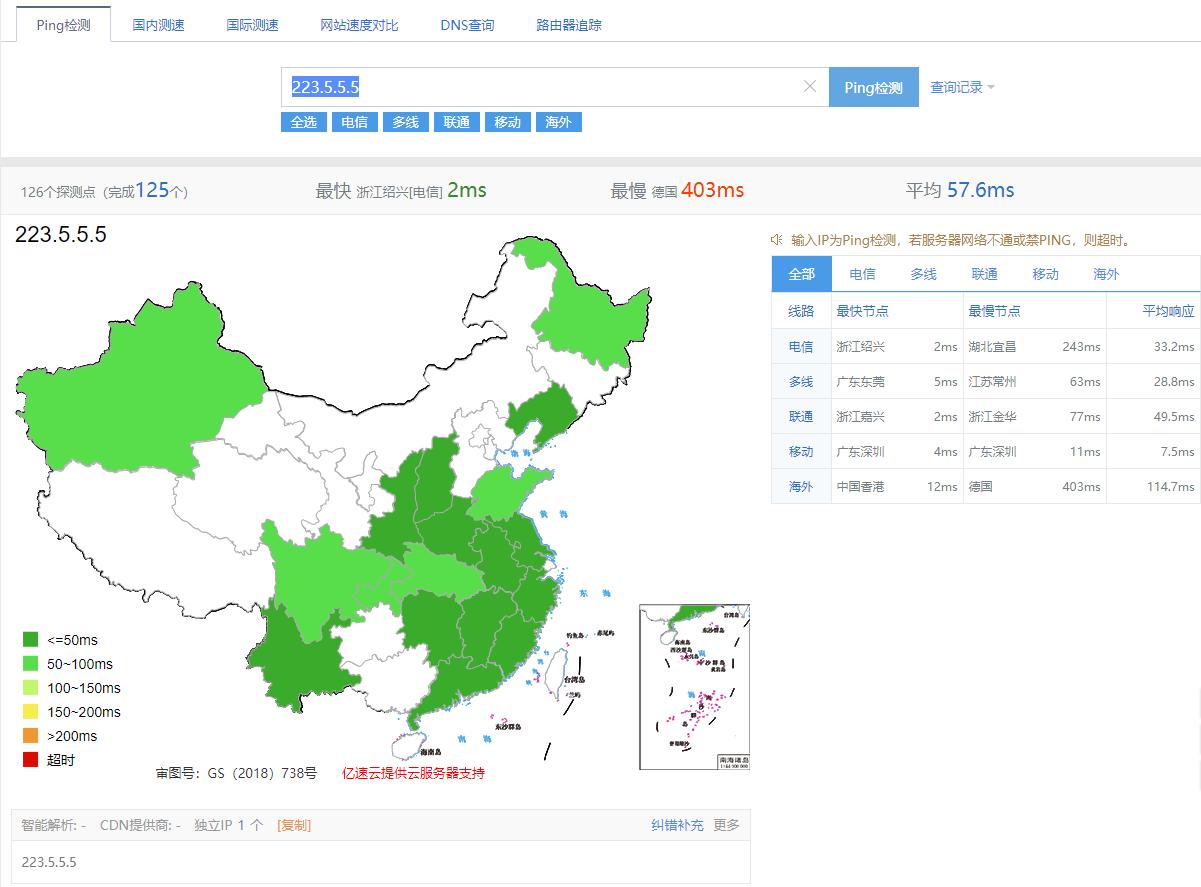Select the 国际测速 tab
1201x887 pixels.
pyautogui.click(x=253, y=24)
